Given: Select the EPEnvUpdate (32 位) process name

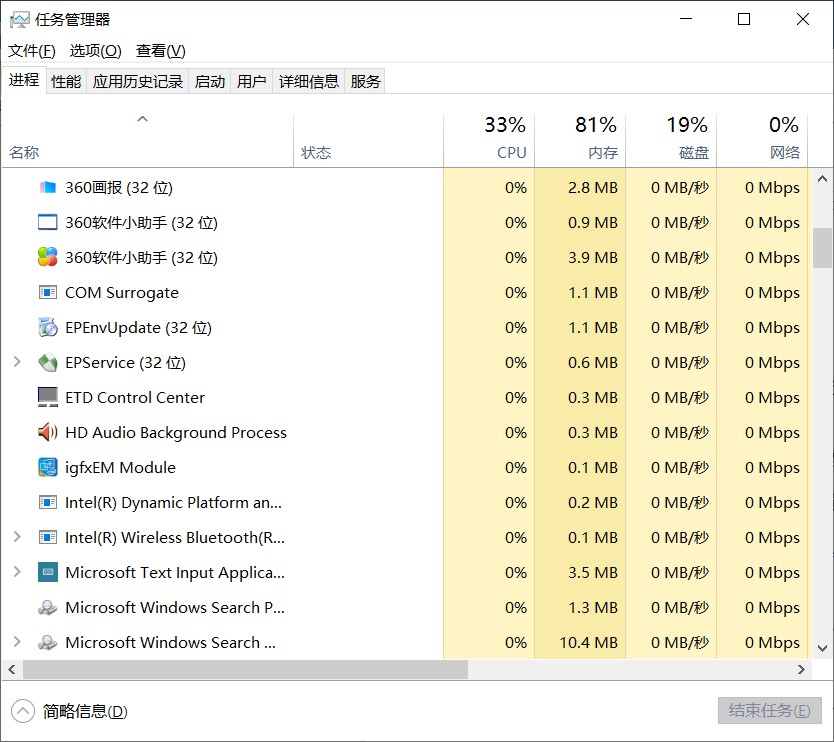Looking at the screenshot, I should pos(138,328).
